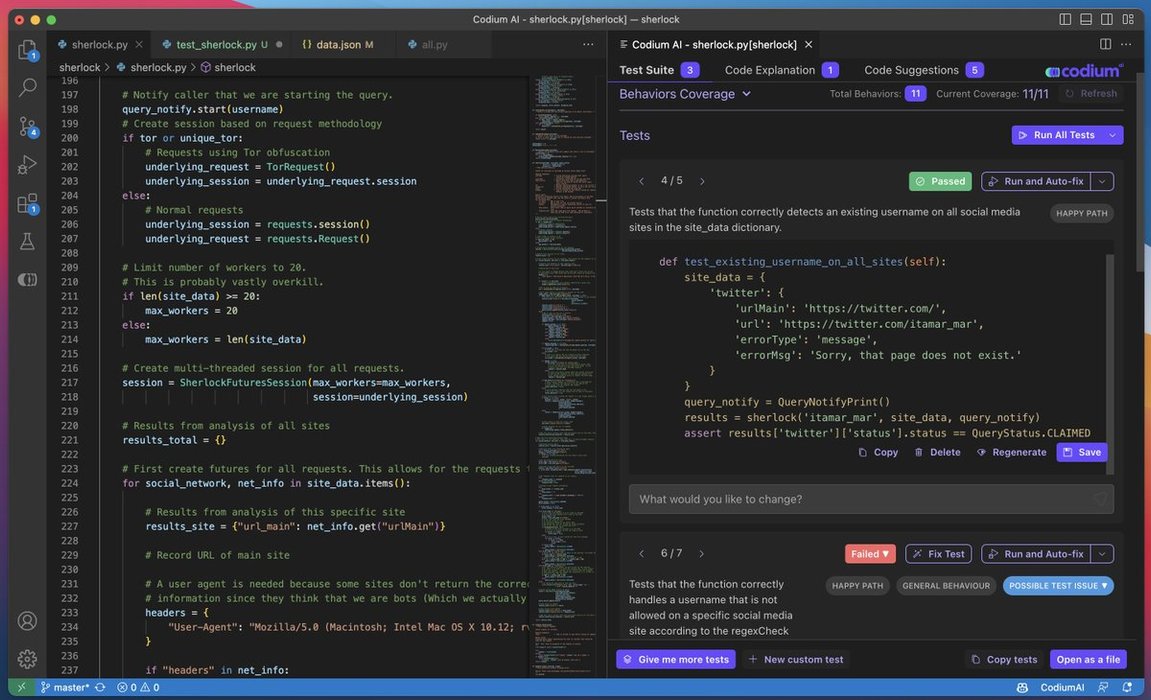
Task: Open Source Control view in activity bar
Action: 27,126
